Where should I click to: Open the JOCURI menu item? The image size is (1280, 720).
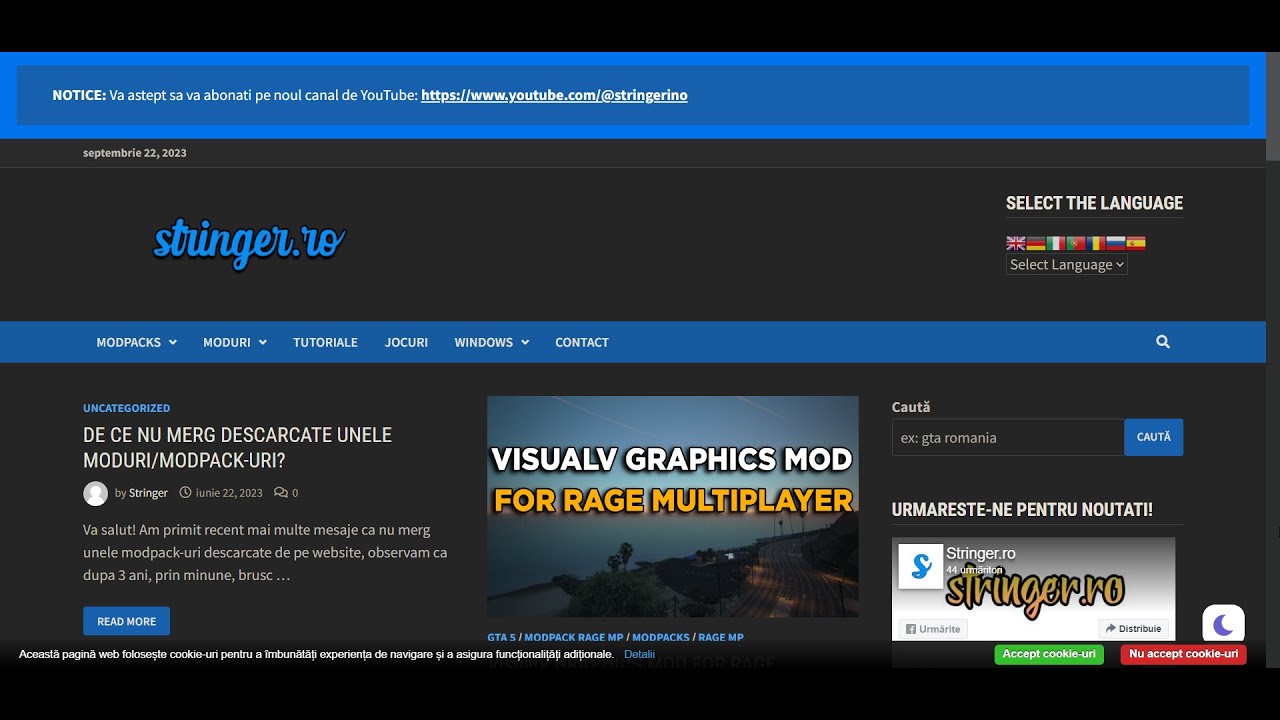(x=406, y=342)
